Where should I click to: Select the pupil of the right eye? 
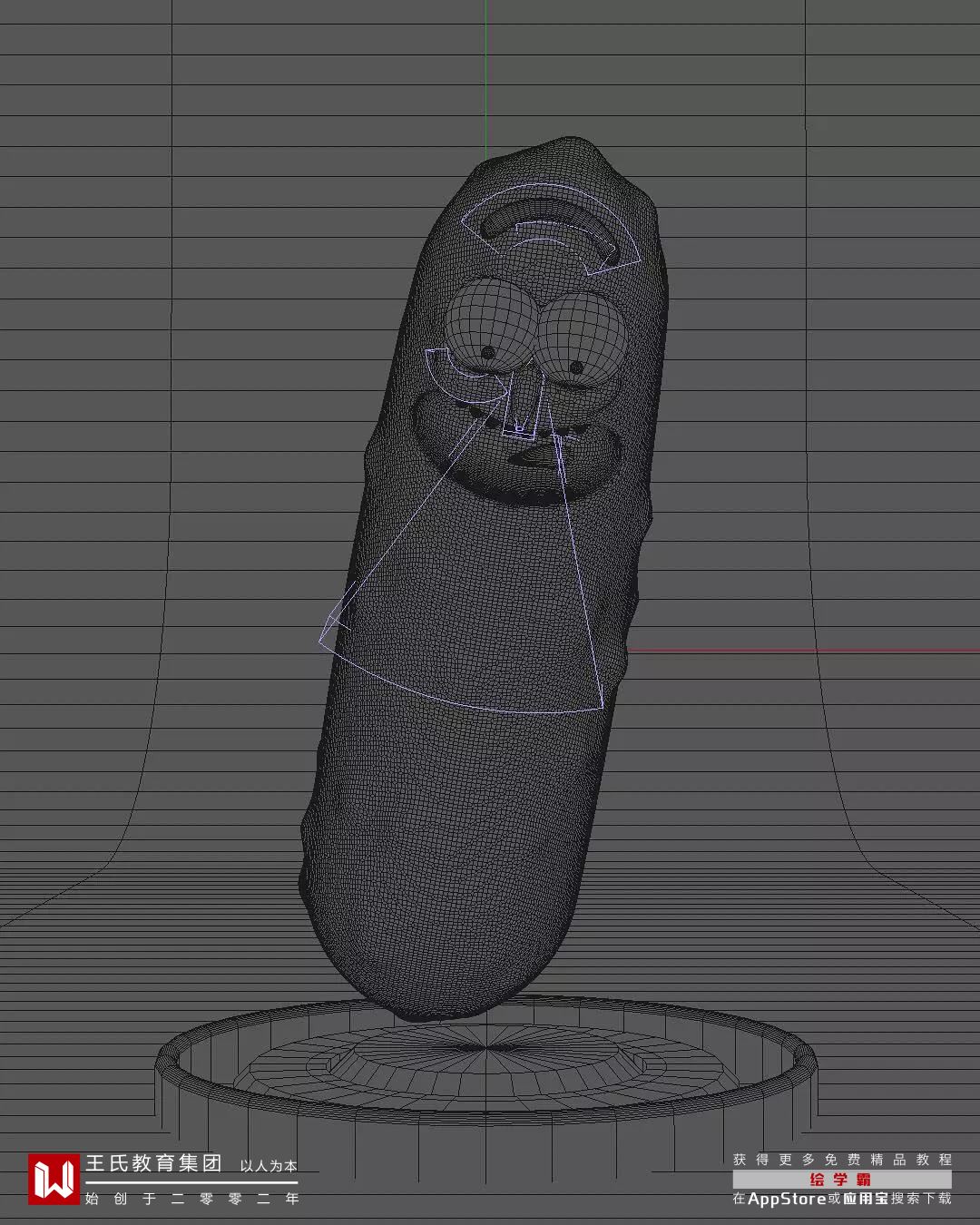click(x=577, y=367)
